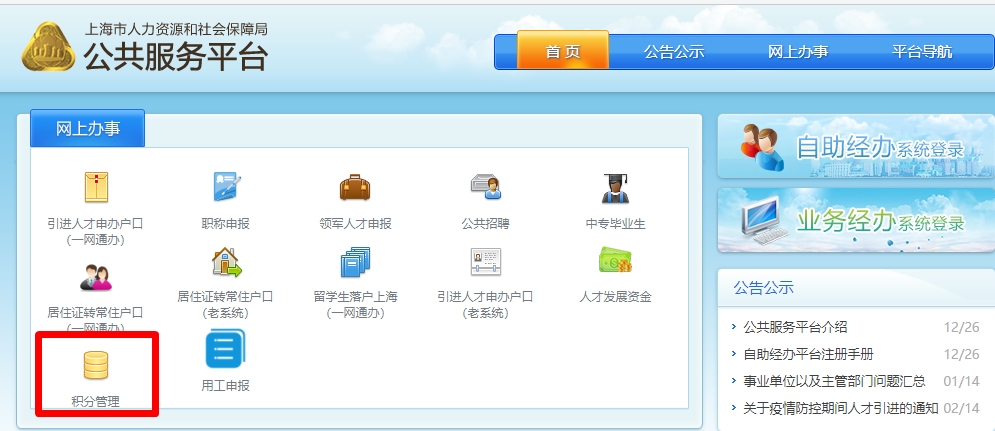Image resolution: width=995 pixels, height=431 pixels.
Task: Switch to the 首页 navigation tab
Action: (562, 52)
